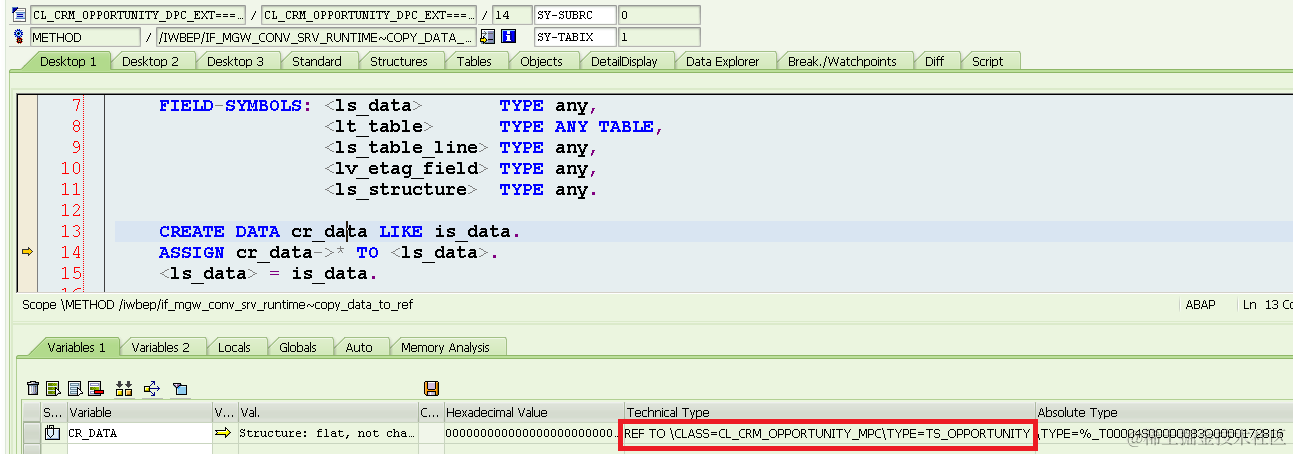Click the remove-row icon with red minus
Image resolution: width=1293 pixels, height=454 pixels.
click(96, 388)
